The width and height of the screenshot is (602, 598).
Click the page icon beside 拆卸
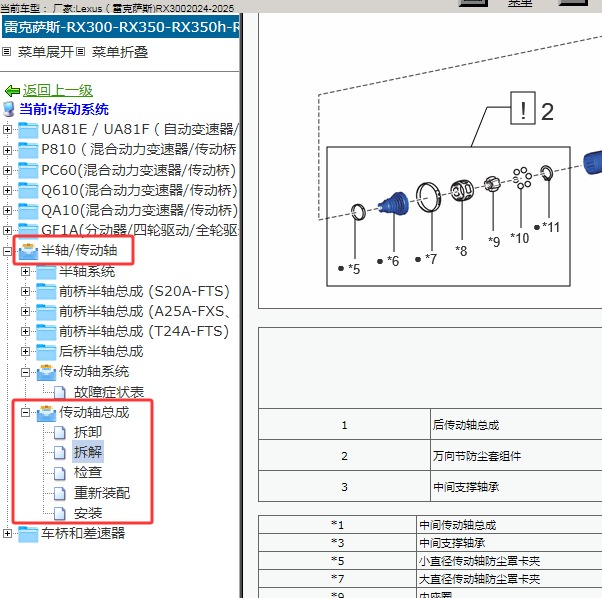coord(60,433)
